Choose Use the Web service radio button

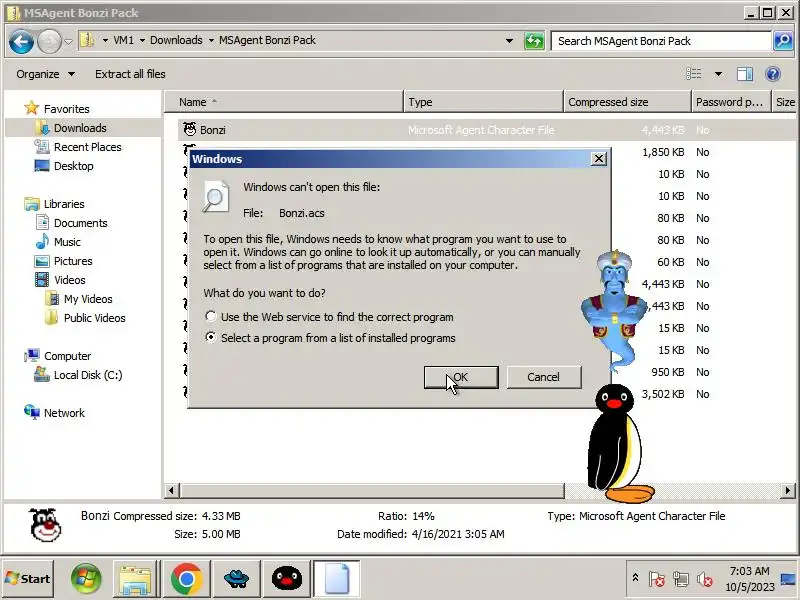click(x=210, y=316)
